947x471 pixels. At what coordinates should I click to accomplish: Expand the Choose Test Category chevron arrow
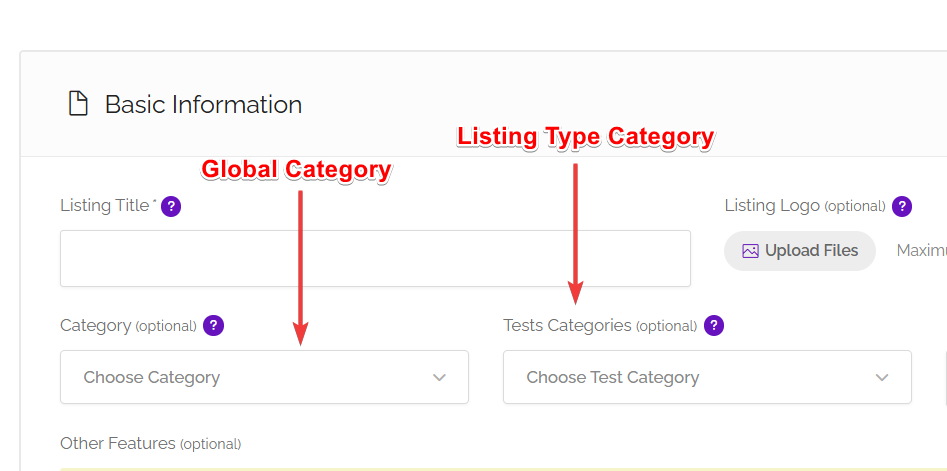pos(882,378)
